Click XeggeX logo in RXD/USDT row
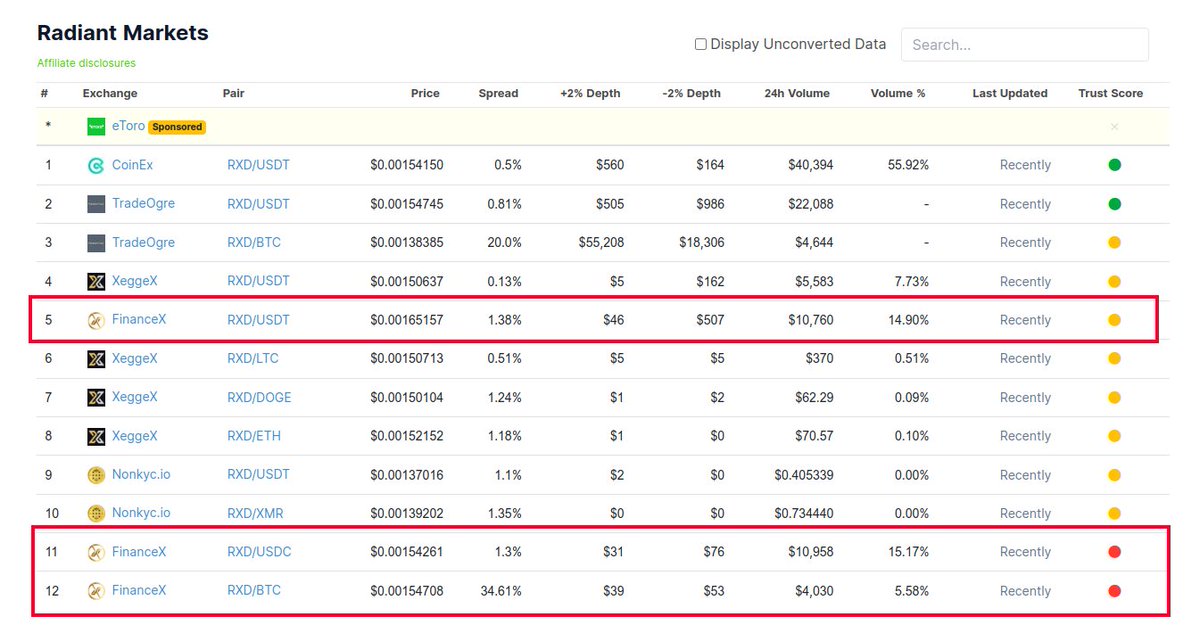 click(x=96, y=282)
